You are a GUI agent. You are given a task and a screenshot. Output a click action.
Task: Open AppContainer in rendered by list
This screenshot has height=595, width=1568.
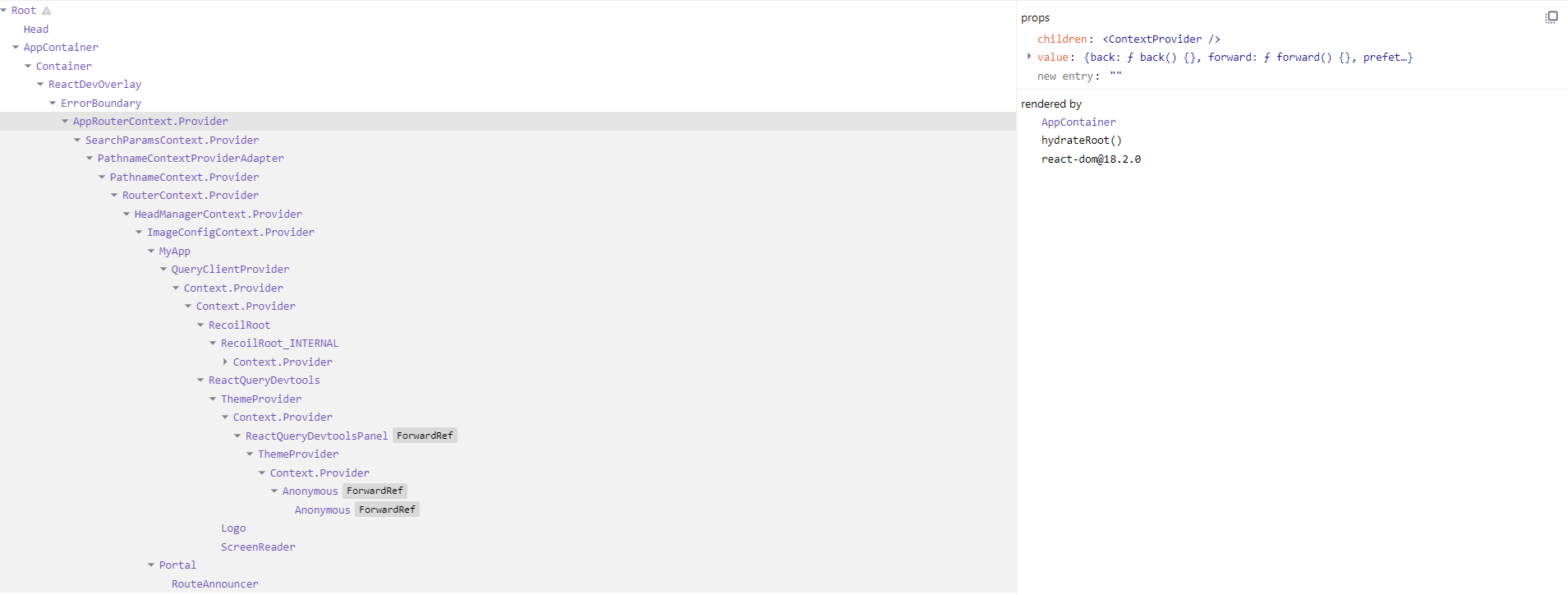(1078, 122)
